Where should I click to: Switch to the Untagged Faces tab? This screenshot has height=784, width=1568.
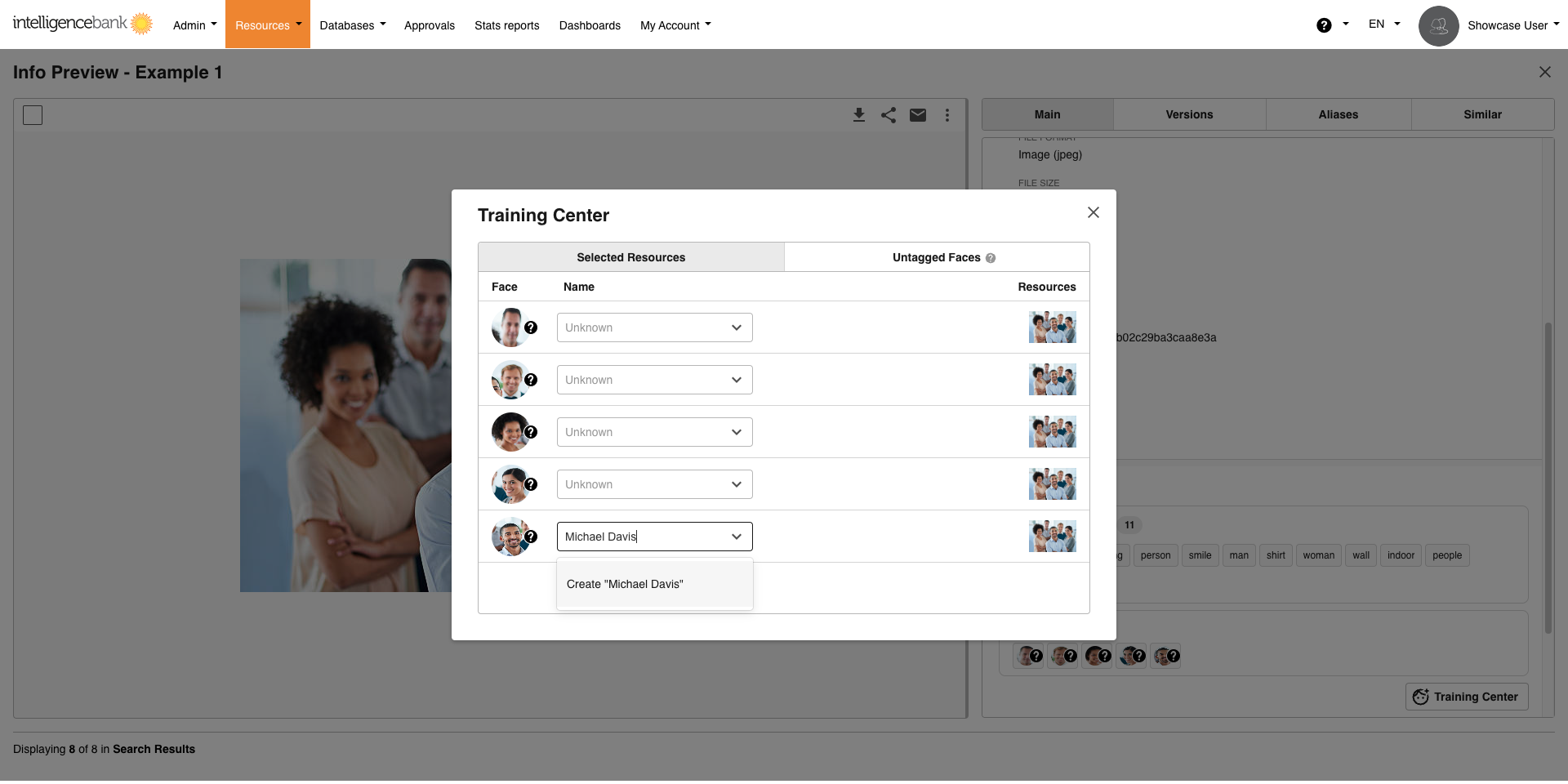point(936,257)
